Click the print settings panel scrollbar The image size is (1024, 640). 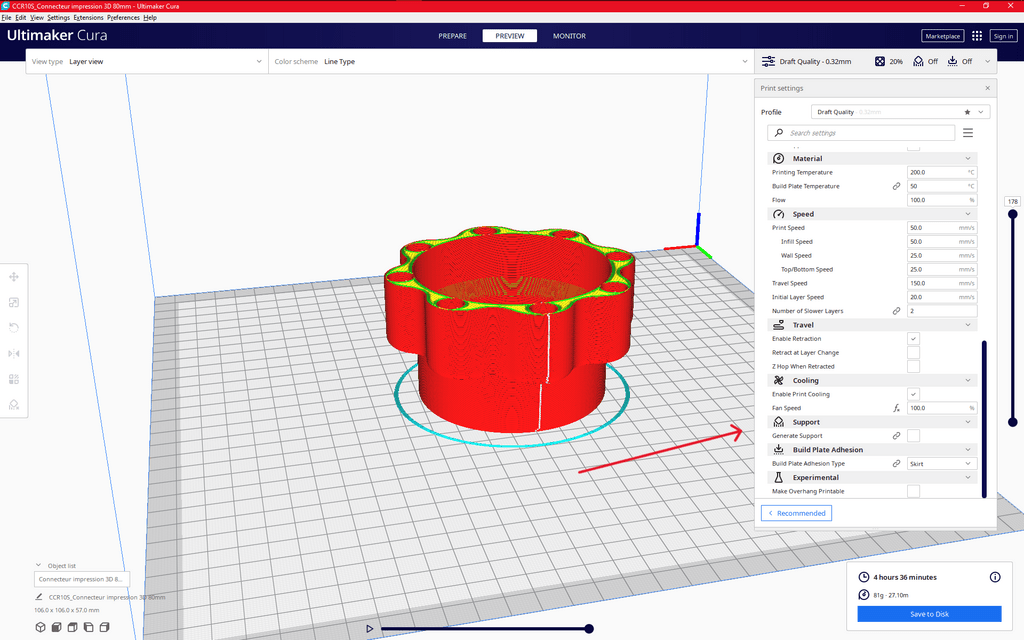[984, 419]
